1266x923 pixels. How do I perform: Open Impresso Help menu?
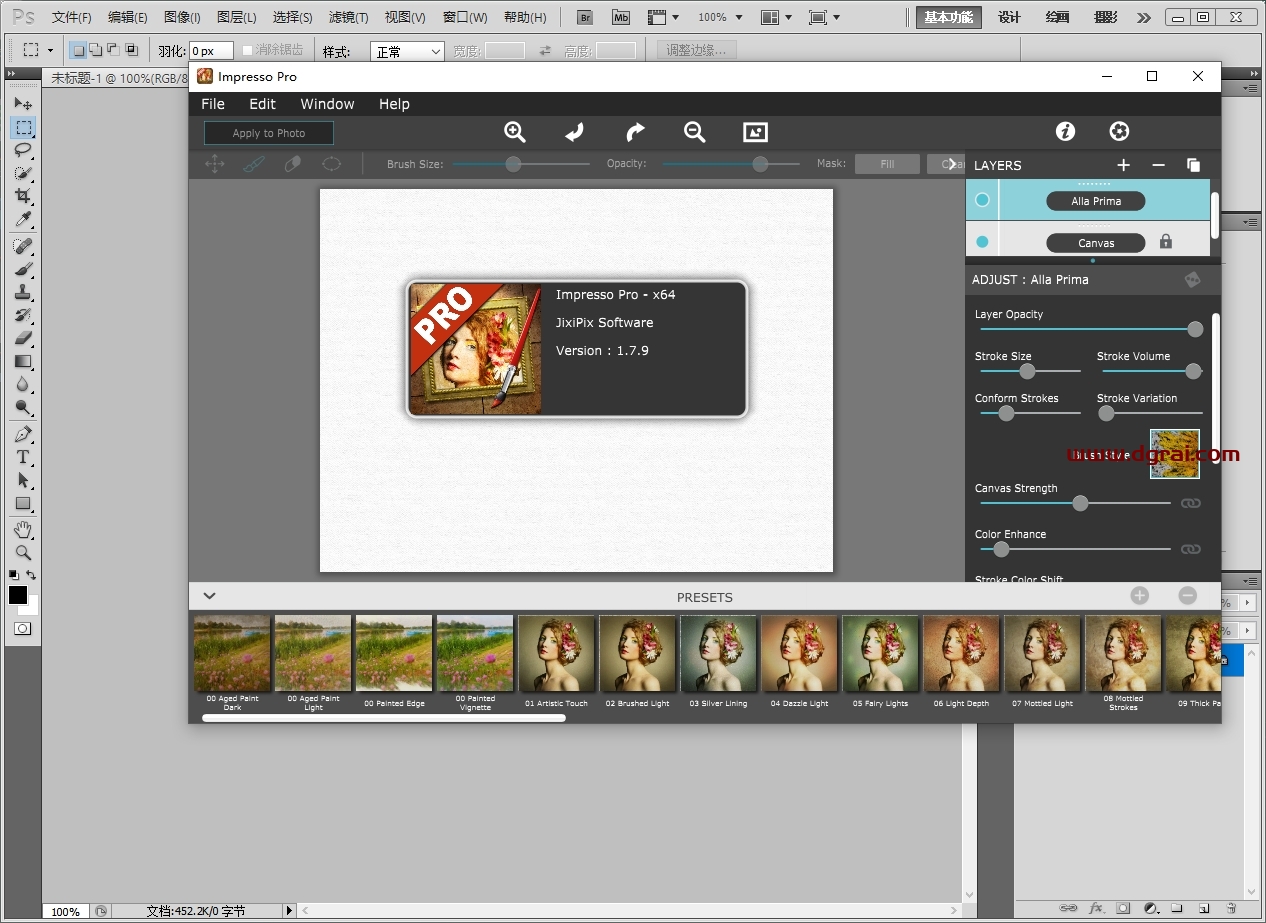tap(394, 104)
